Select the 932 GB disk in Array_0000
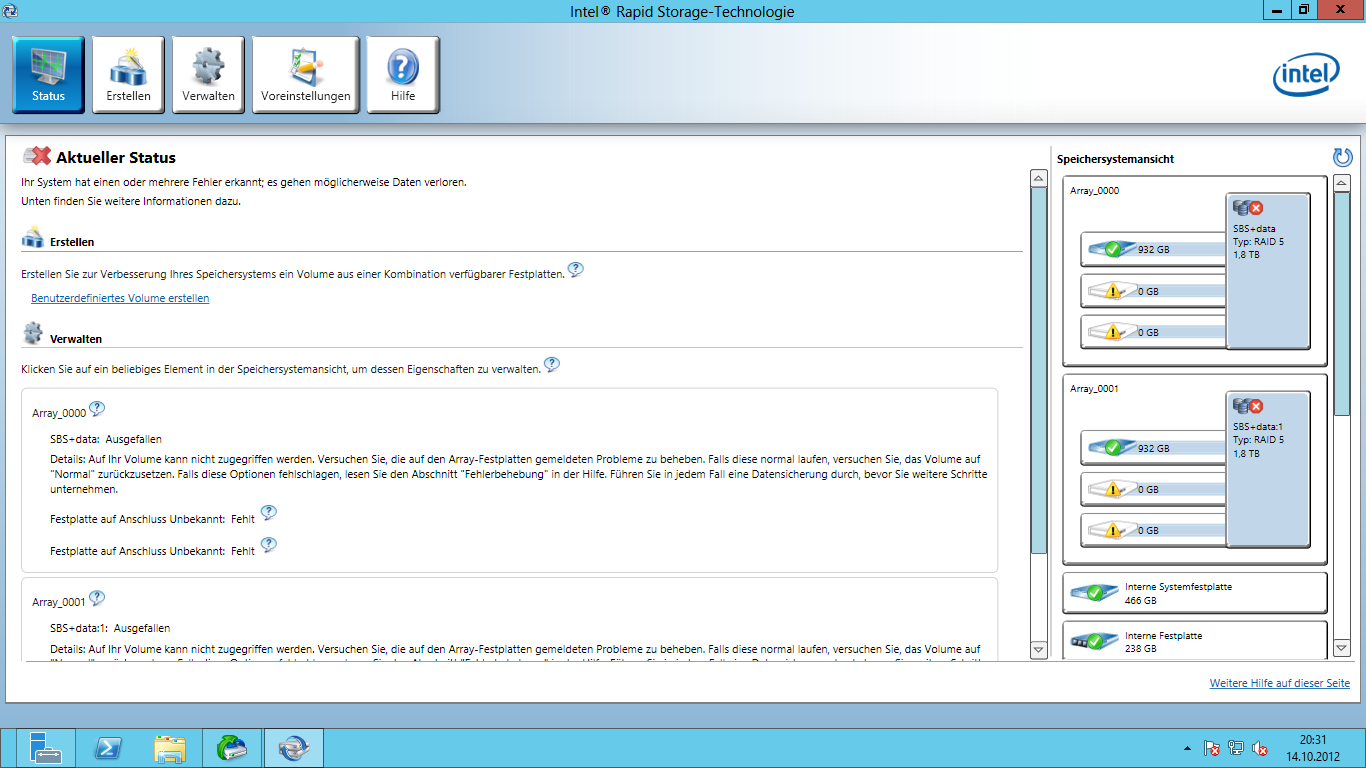This screenshot has height=768, width=1366. pyautogui.click(x=1153, y=249)
